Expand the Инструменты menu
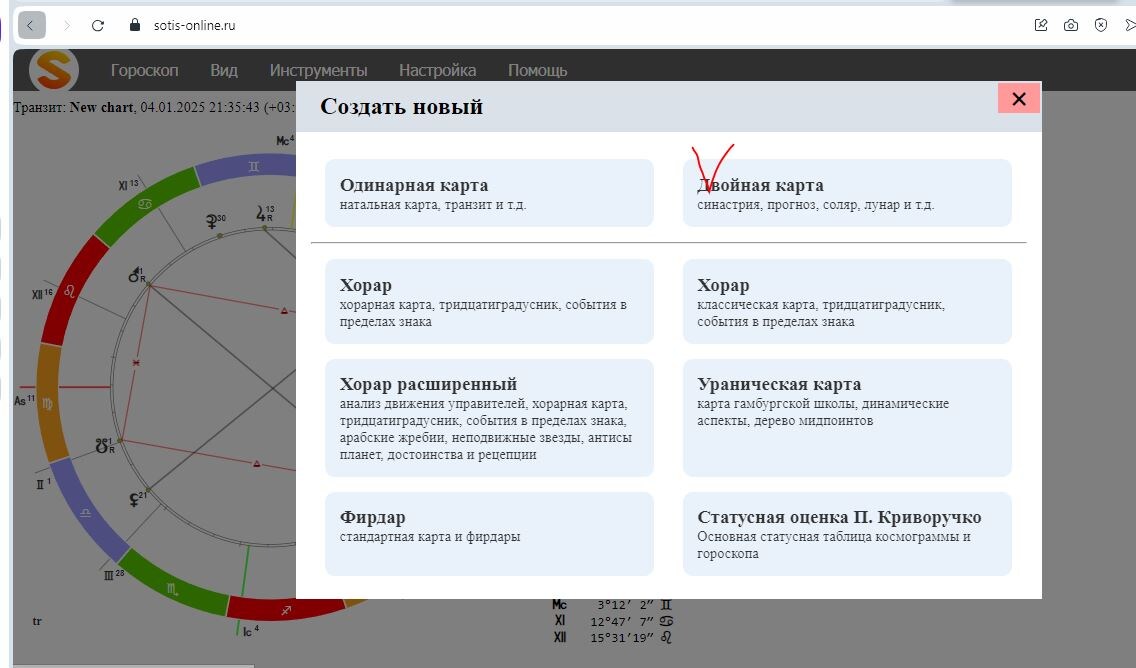1136x668 pixels. point(317,70)
